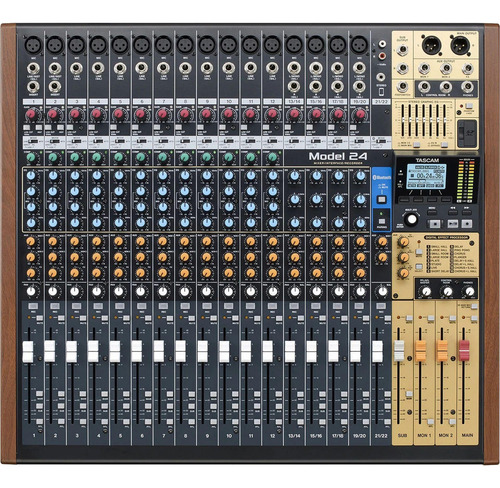Mute the MAIN master bus
This screenshot has height=488, width=500.
coord(474,318)
